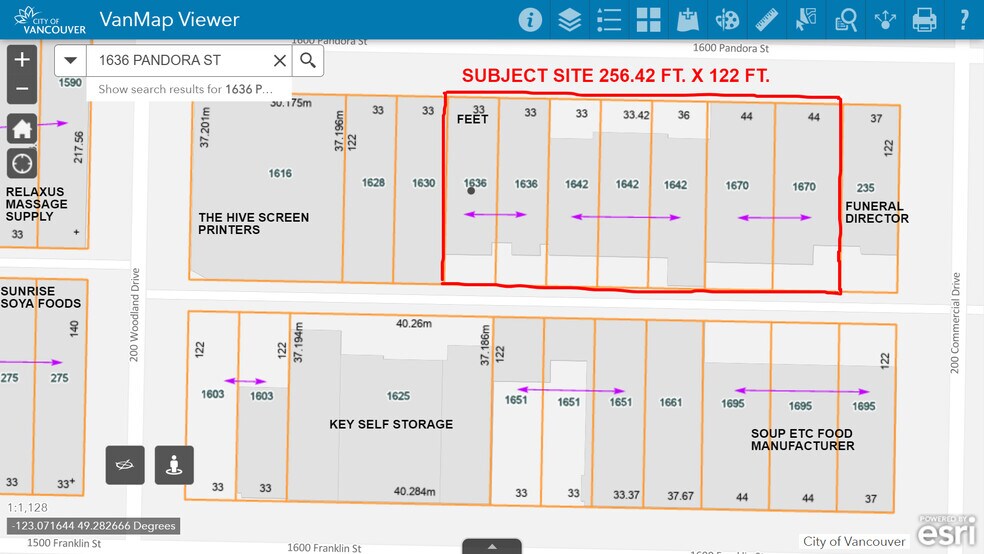Click the search magnifier button

308,60
